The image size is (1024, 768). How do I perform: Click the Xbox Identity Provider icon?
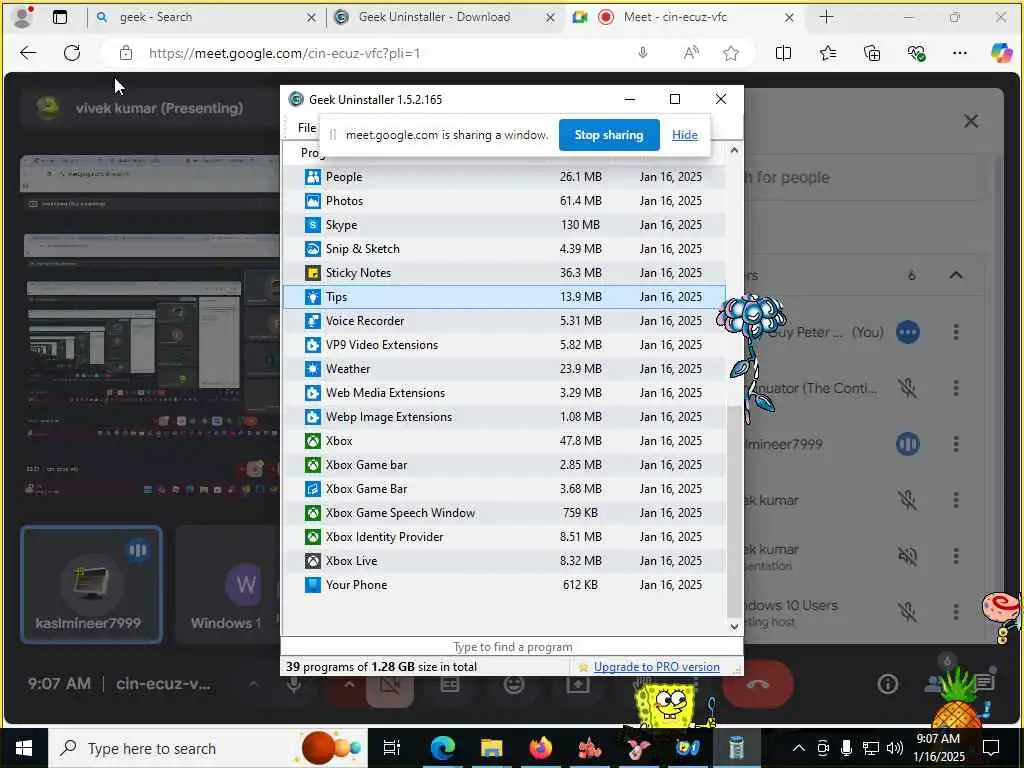pyautogui.click(x=313, y=537)
